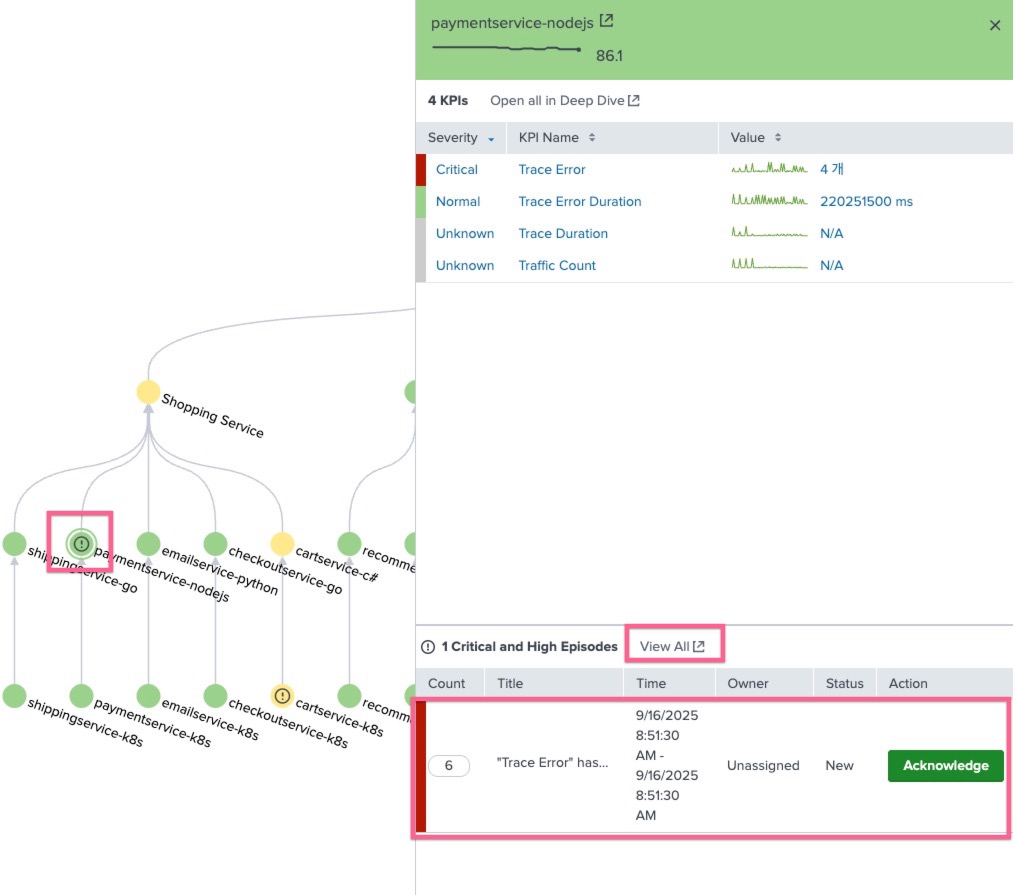Select the Shopping Service node

coord(148,392)
